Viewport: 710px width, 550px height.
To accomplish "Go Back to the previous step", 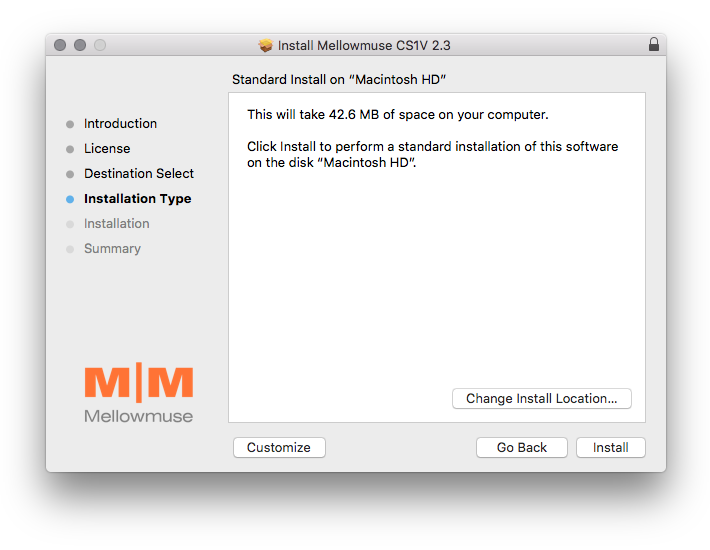I will [522, 447].
